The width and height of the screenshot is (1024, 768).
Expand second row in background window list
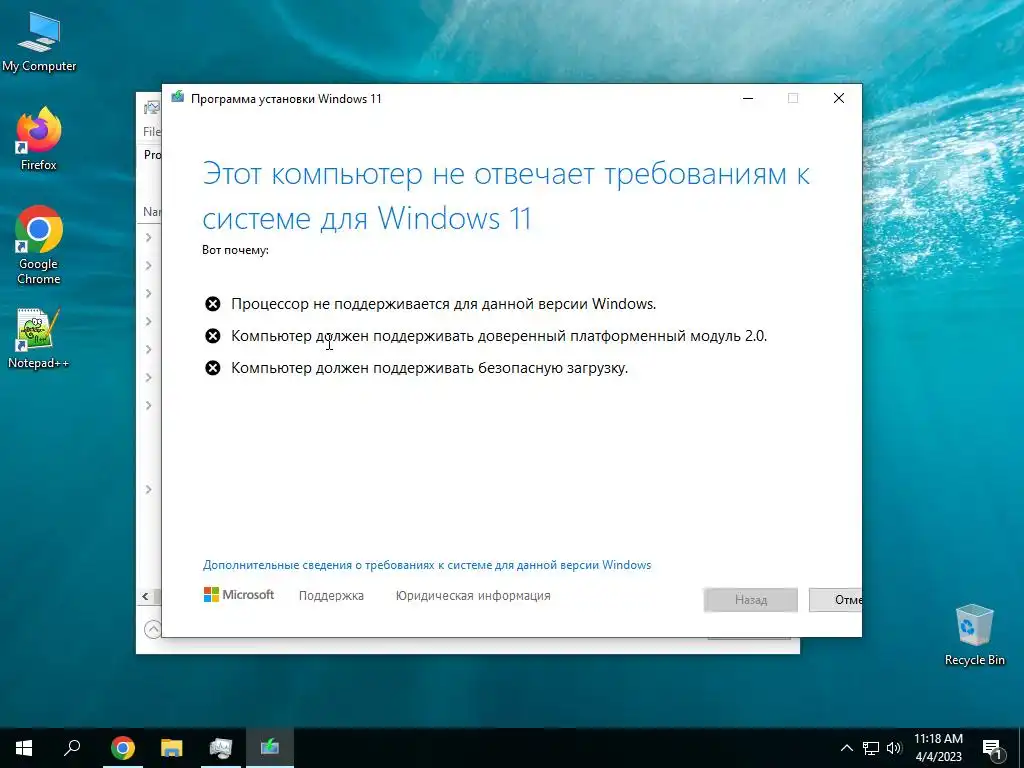coord(148,265)
